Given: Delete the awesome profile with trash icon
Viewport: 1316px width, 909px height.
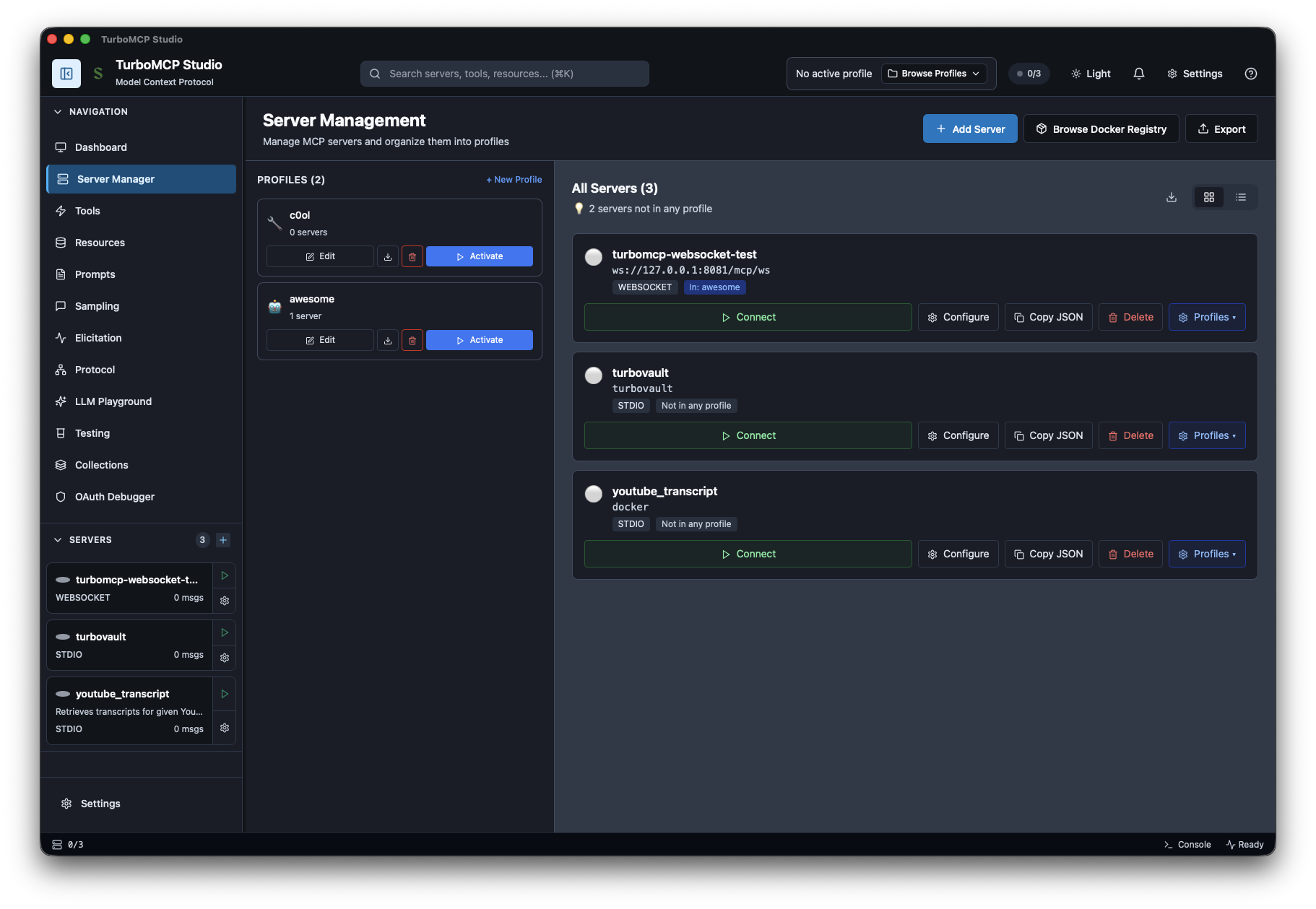Looking at the screenshot, I should (412, 340).
